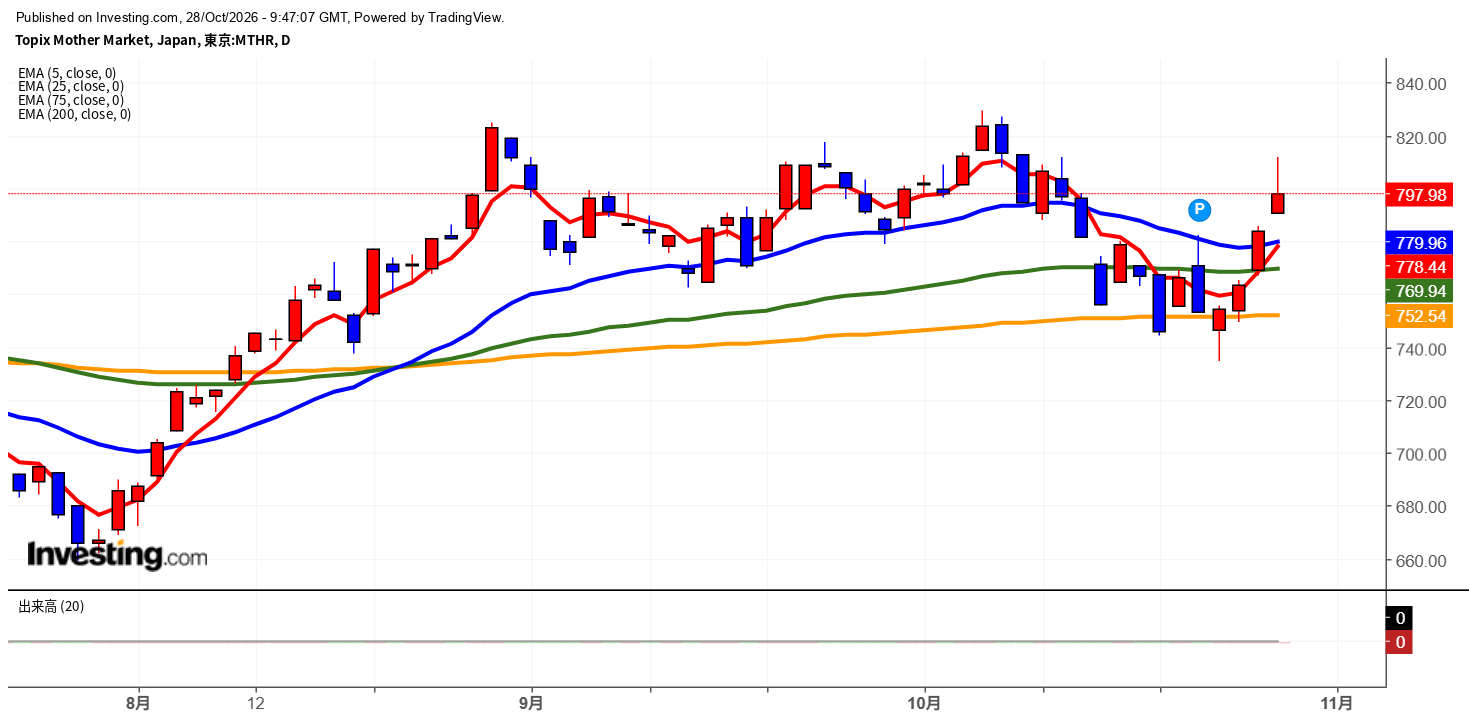
Task: Click the 700.00 price axis label
Action: pos(1420,454)
